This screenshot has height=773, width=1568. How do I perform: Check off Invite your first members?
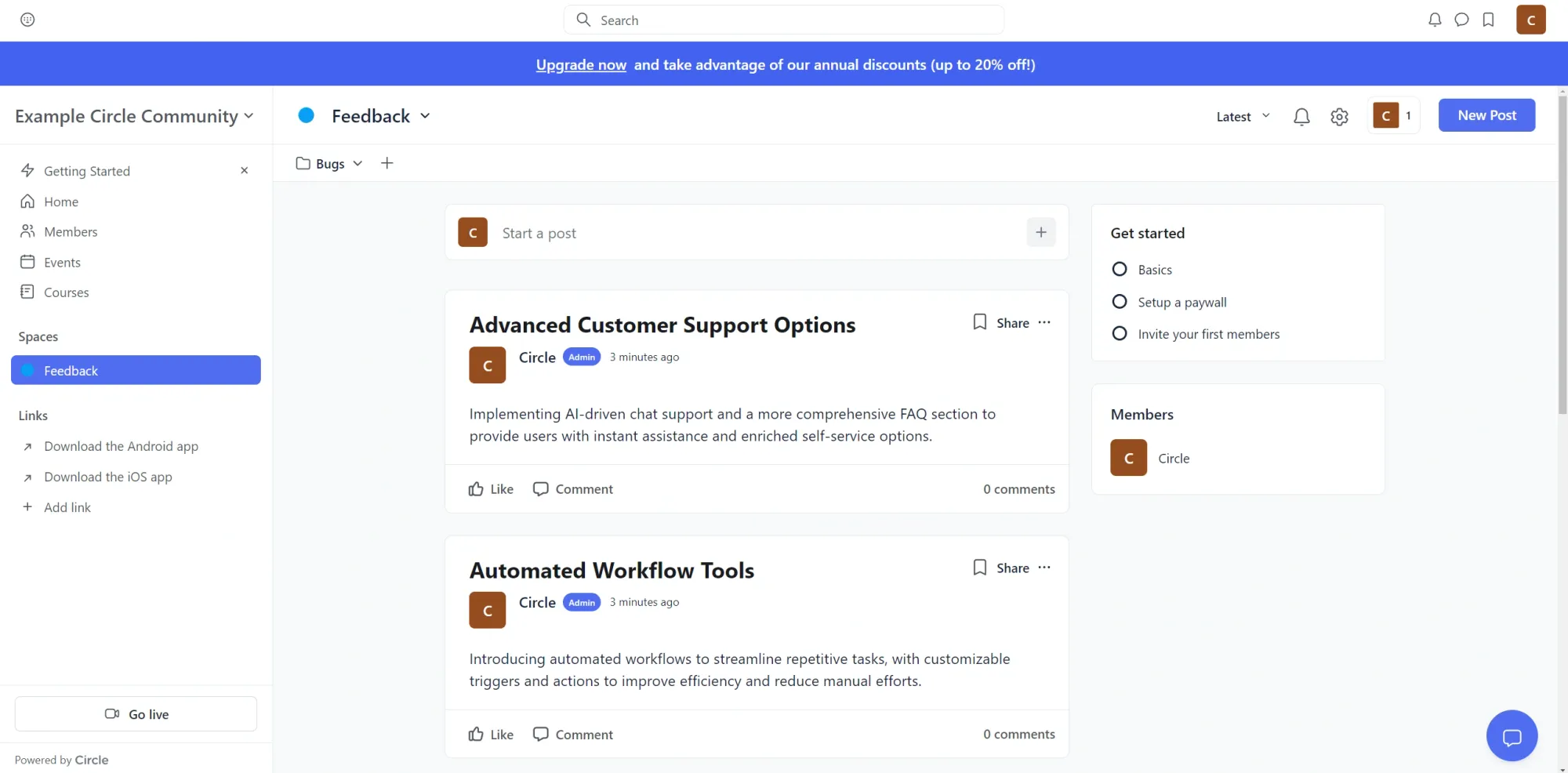1120,333
